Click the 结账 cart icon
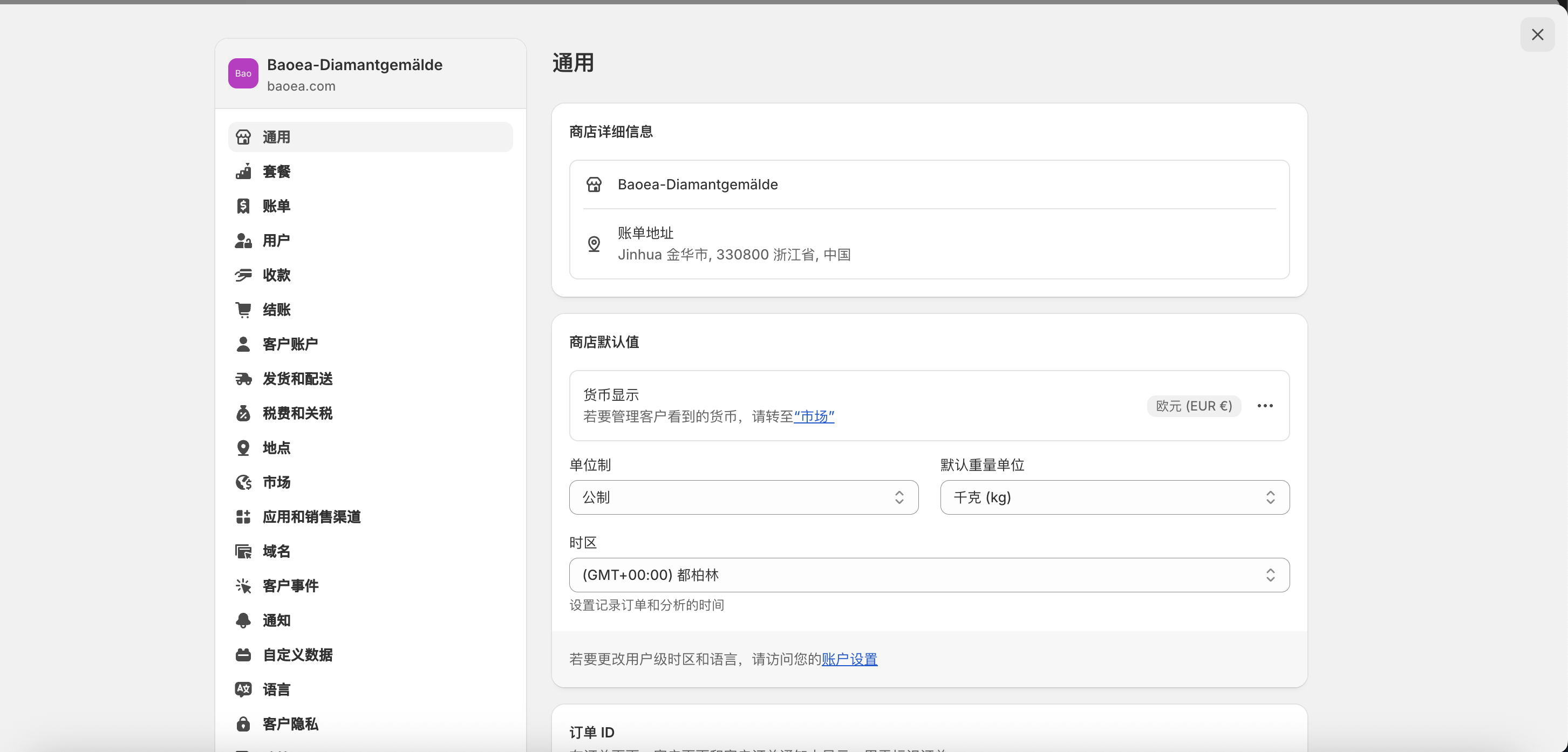Screen dimensions: 1568x752 pyautogui.click(x=243, y=310)
